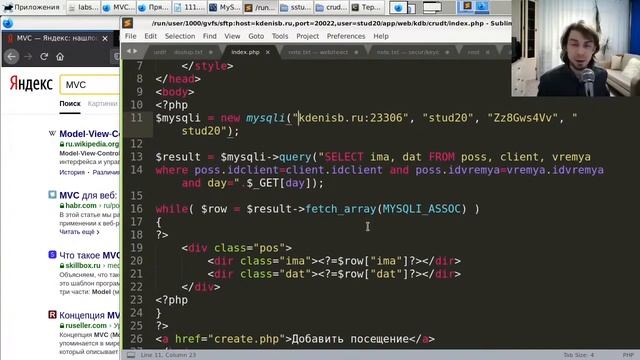
Task: Select the first workspace switcher thumbnail
Action: [402, 7]
